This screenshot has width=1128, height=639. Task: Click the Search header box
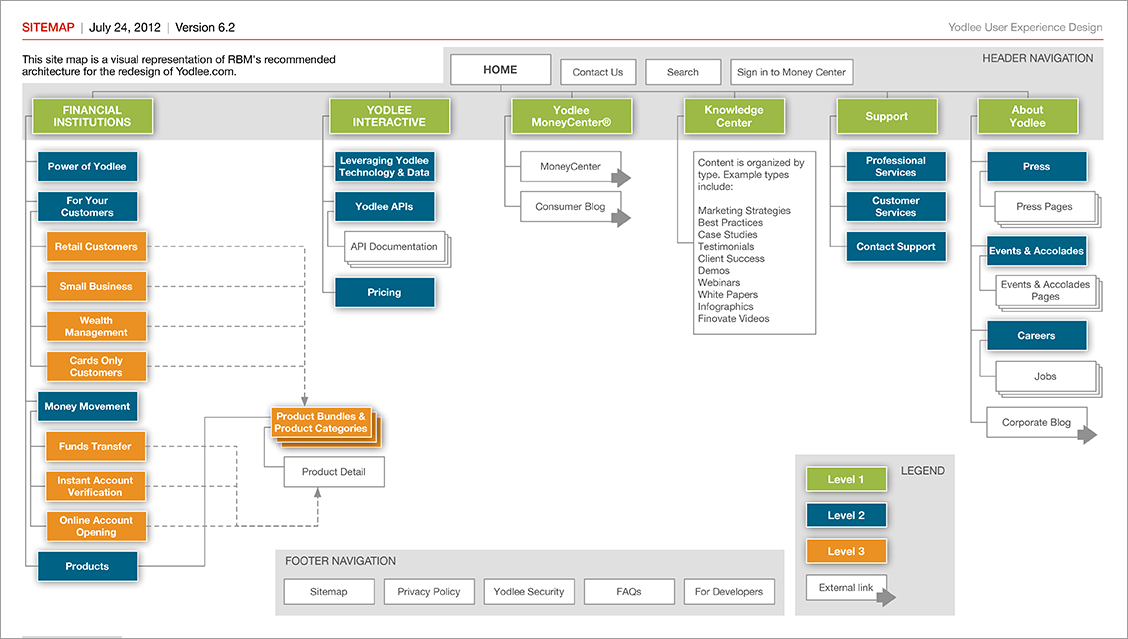[x=683, y=72]
